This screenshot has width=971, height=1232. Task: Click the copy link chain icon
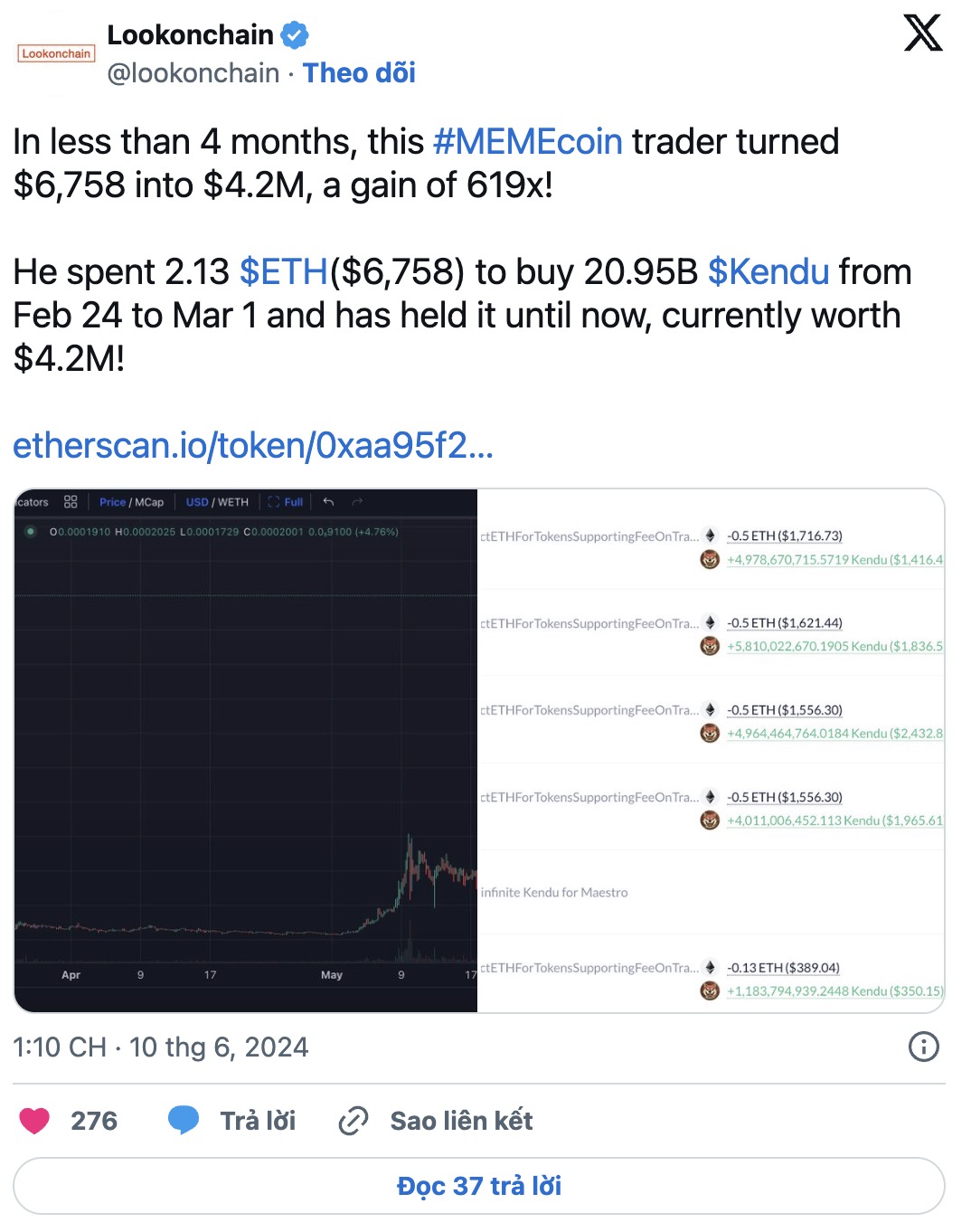(x=353, y=1121)
